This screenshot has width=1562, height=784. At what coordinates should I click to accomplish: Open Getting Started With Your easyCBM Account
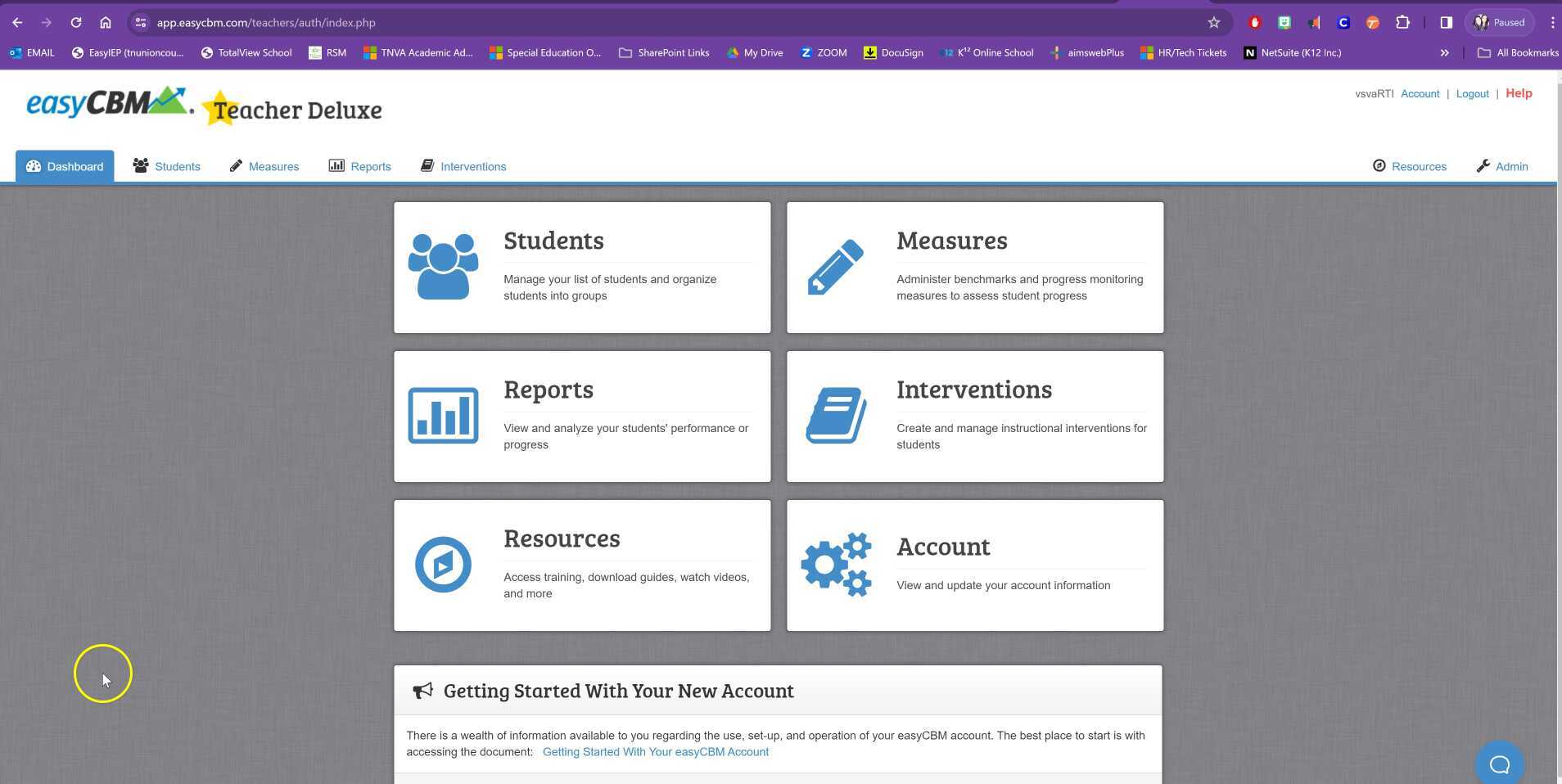[654, 751]
